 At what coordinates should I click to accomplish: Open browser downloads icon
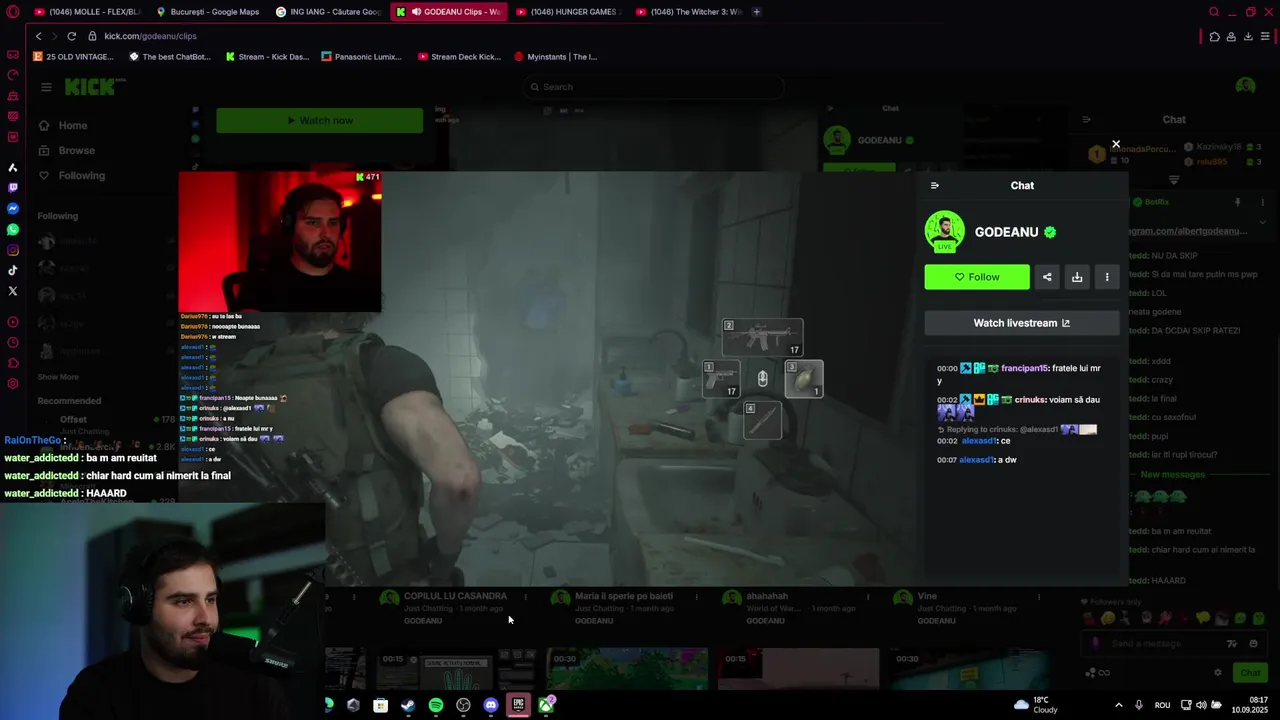1248,36
